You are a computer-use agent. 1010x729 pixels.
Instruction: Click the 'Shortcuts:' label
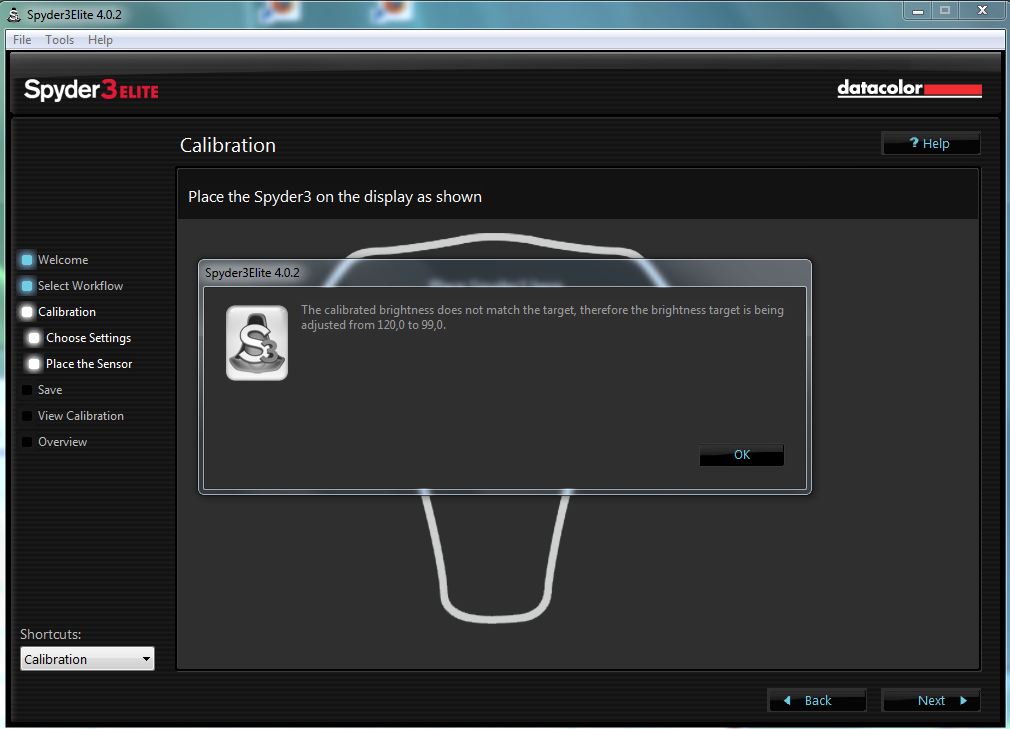(50, 634)
